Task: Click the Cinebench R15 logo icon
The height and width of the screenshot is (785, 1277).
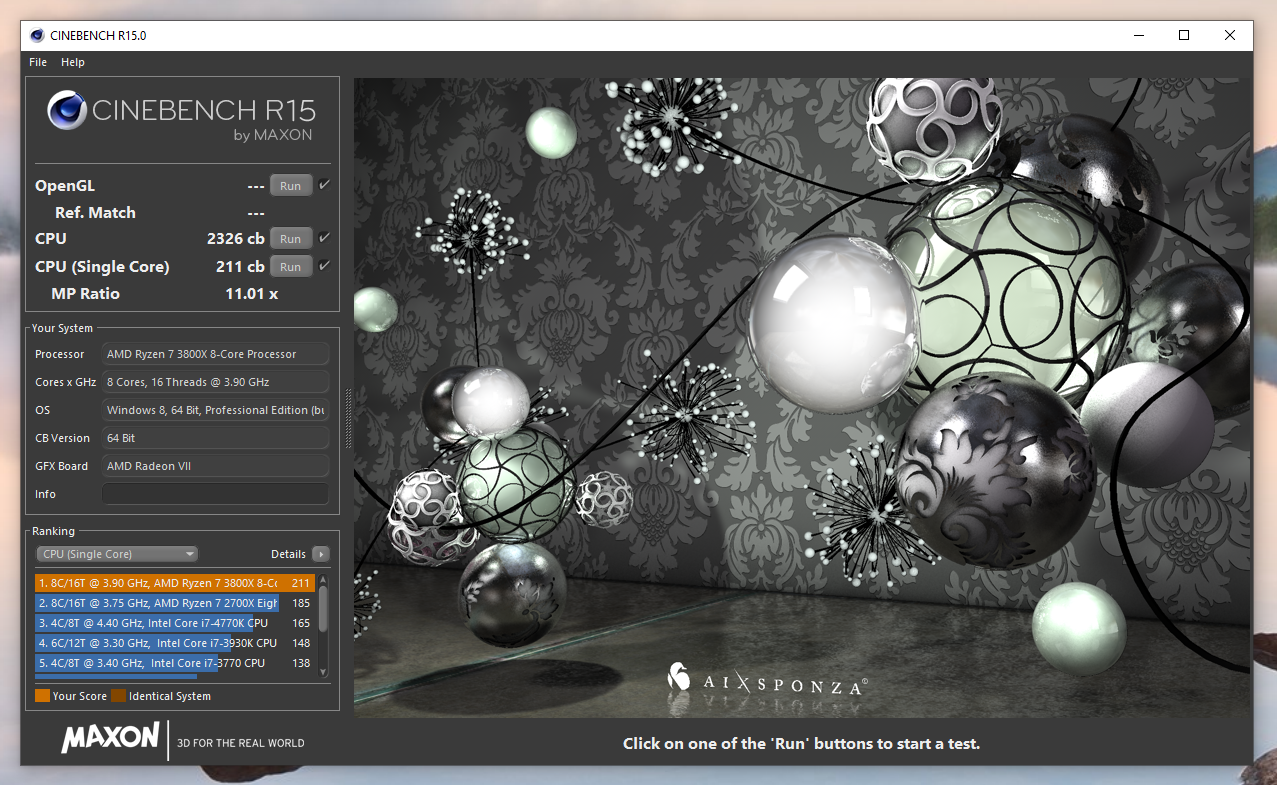Action: pos(66,110)
